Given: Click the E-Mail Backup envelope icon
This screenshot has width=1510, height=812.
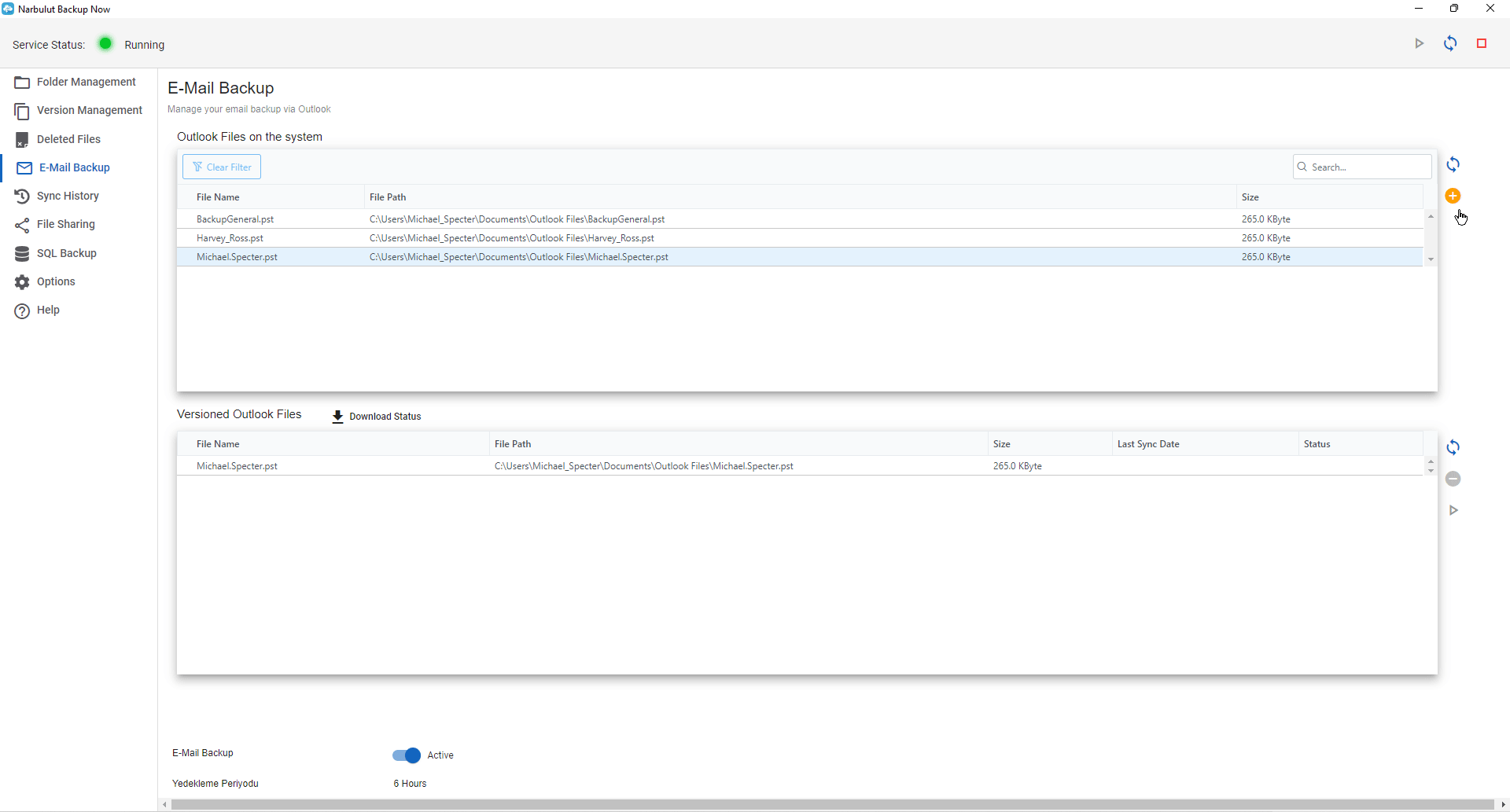Looking at the screenshot, I should [24, 168].
